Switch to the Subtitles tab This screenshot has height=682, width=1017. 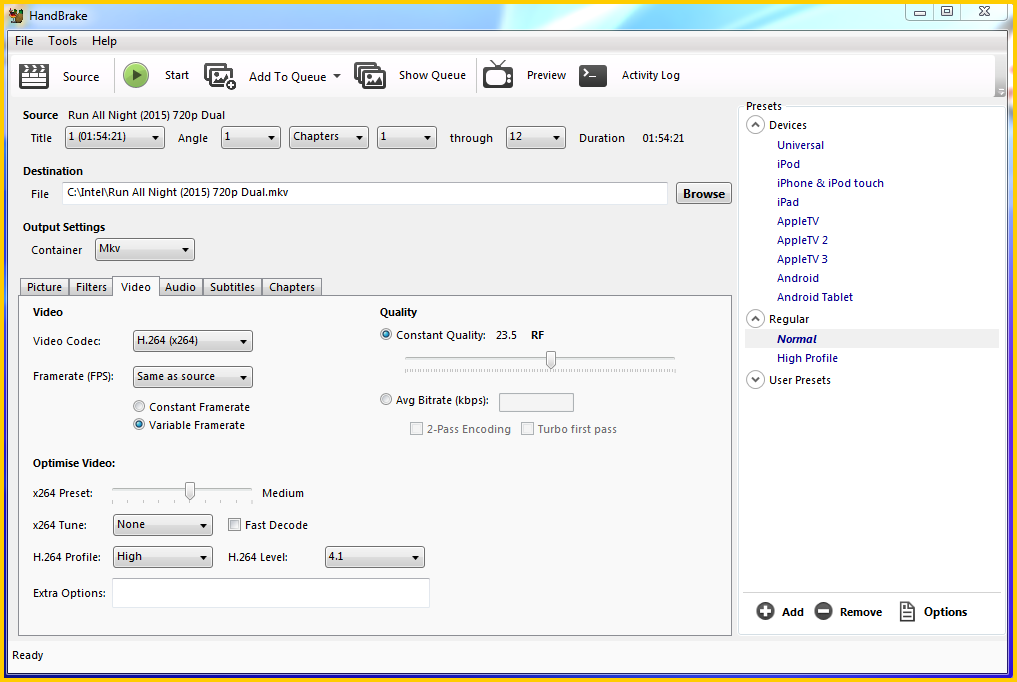pos(232,287)
